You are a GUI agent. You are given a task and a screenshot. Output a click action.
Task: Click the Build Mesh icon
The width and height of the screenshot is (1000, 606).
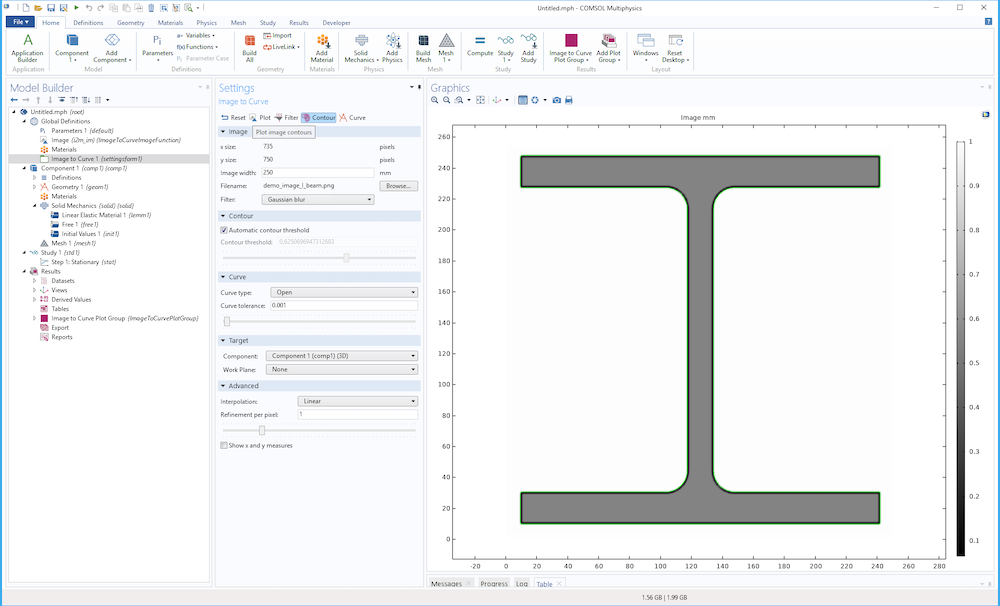[423, 46]
